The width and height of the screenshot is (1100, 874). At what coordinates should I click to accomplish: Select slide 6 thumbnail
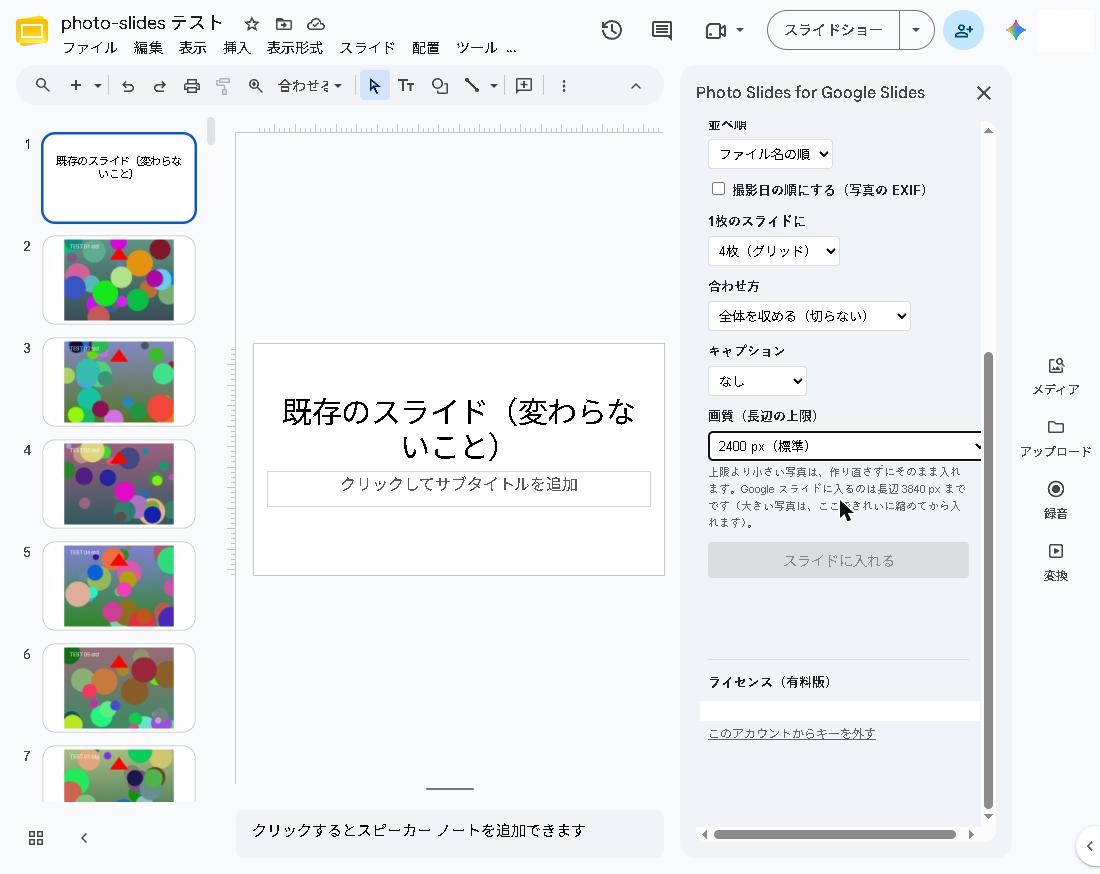(119, 687)
